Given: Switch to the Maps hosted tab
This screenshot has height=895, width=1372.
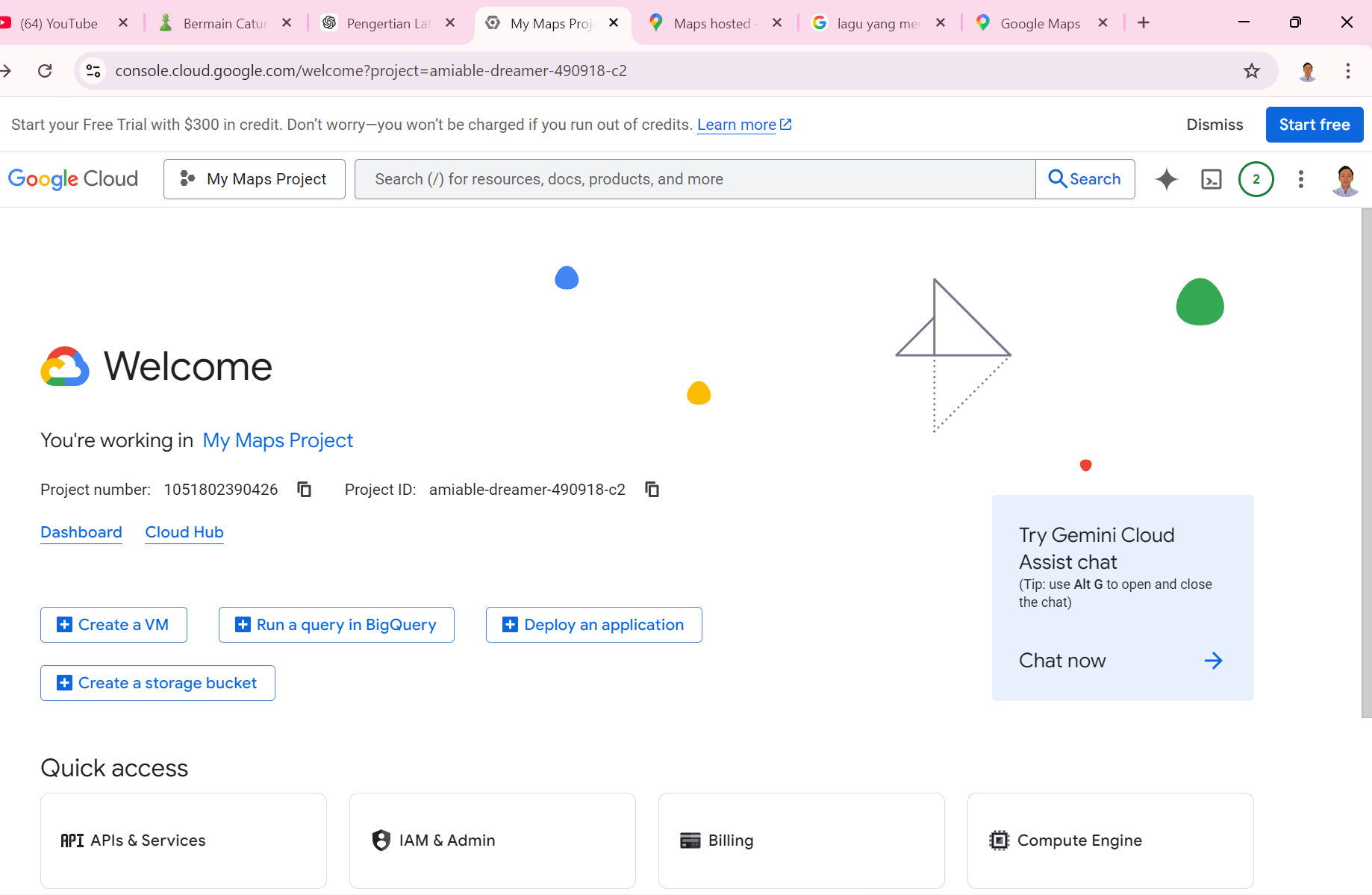Looking at the screenshot, I should pyautogui.click(x=715, y=23).
